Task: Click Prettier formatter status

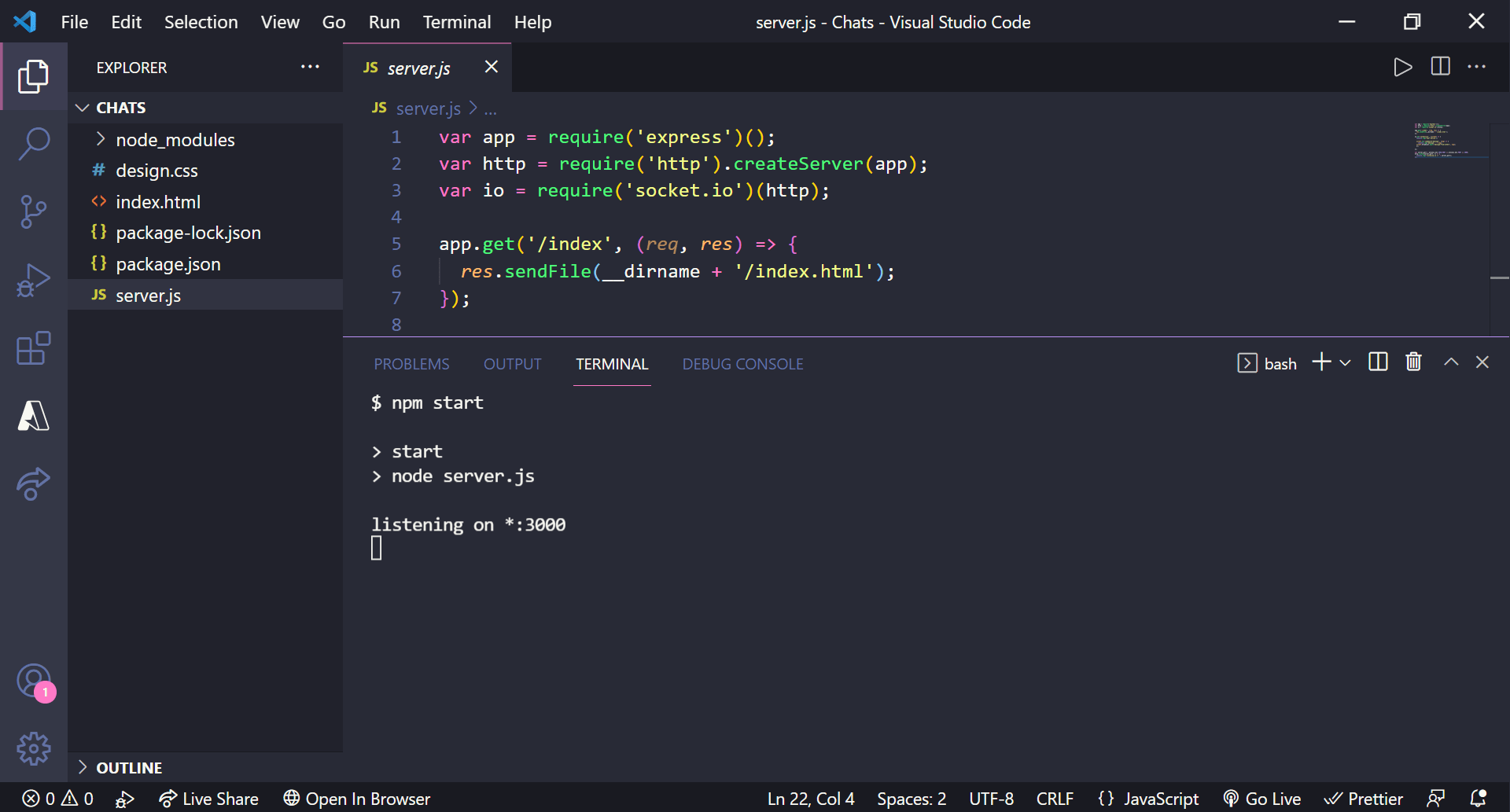Action: pos(1364,799)
